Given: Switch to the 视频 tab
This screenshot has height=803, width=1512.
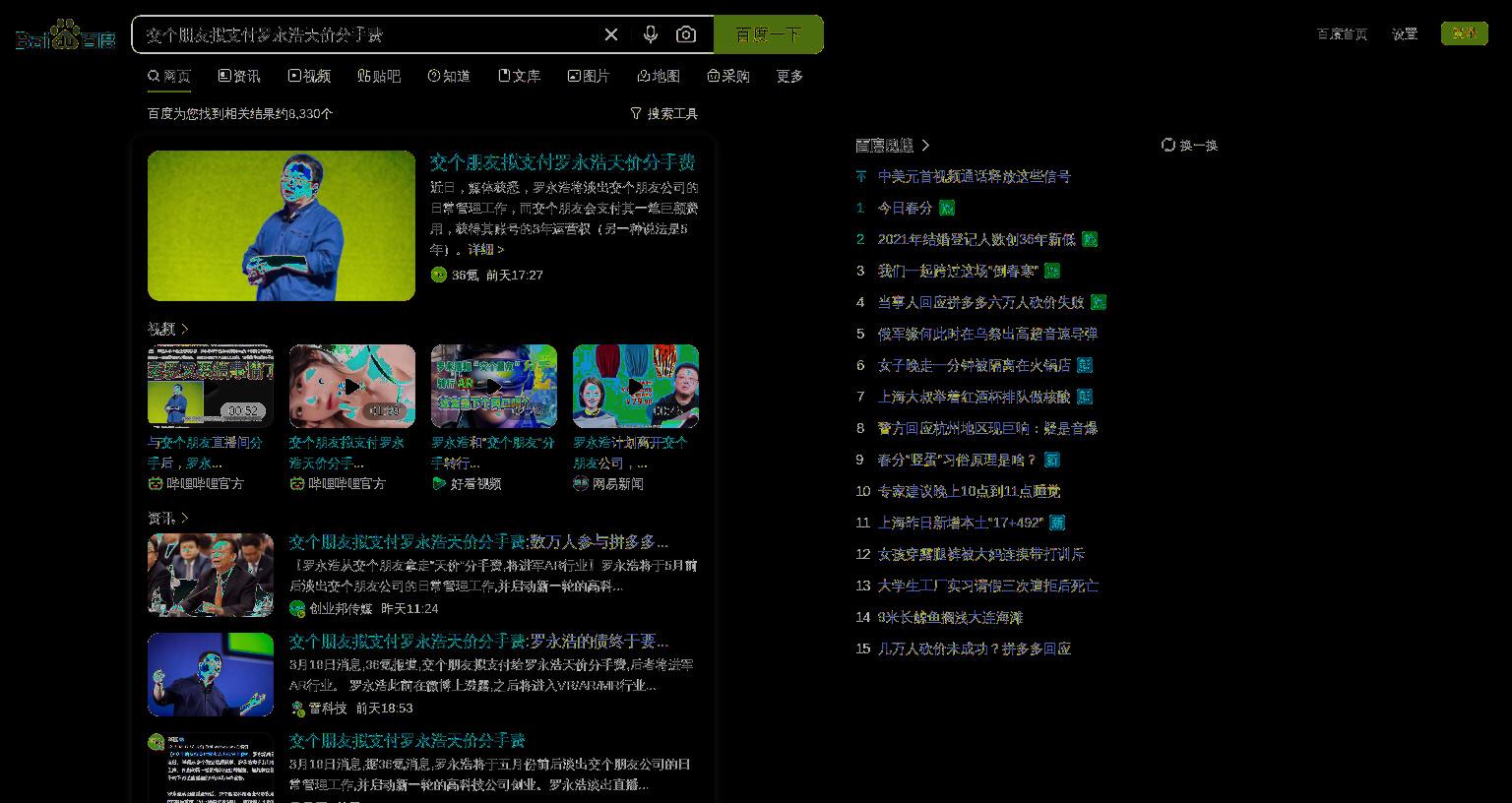Looking at the screenshot, I should coord(309,76).
